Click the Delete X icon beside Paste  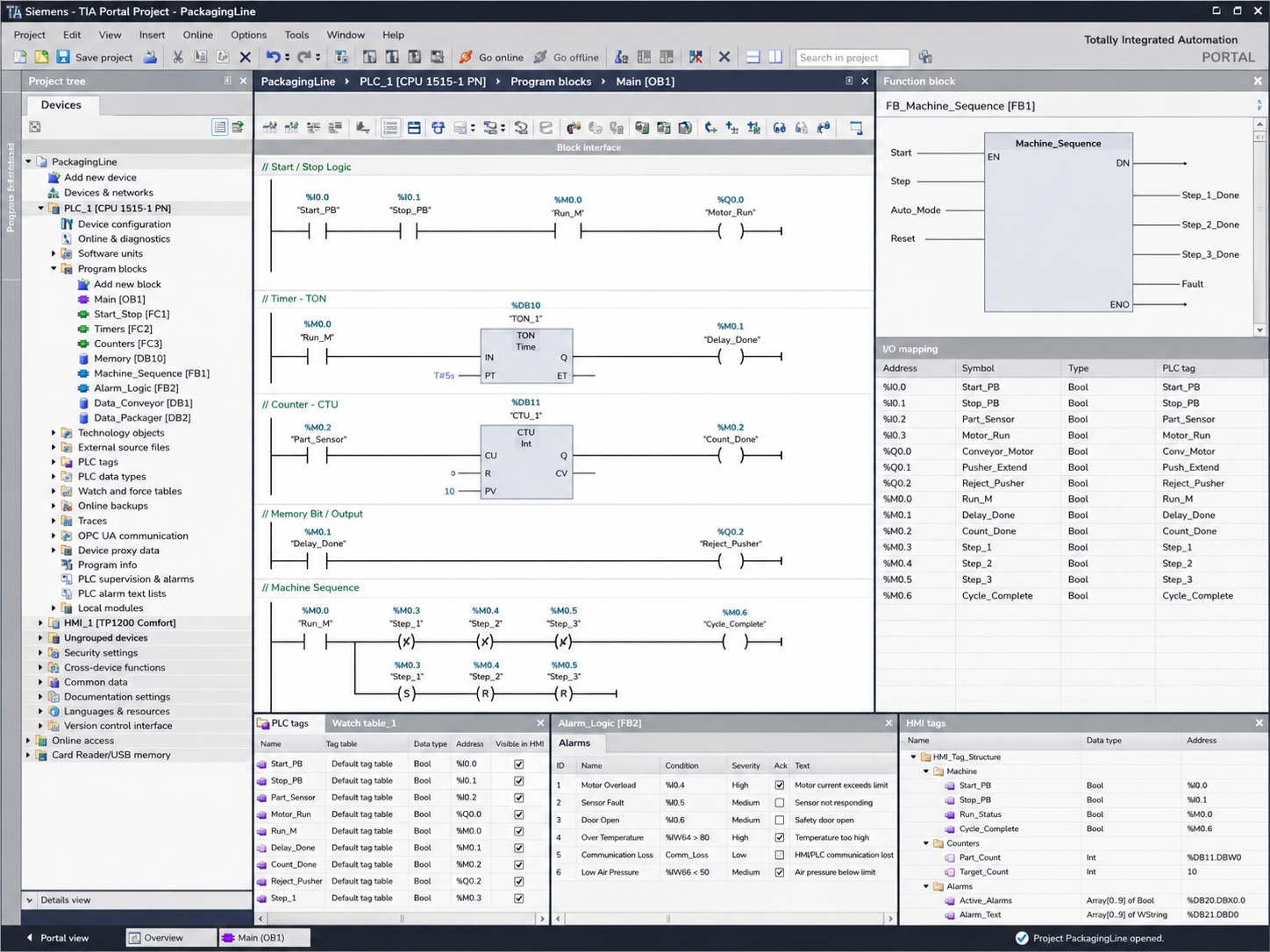[246, 57]
